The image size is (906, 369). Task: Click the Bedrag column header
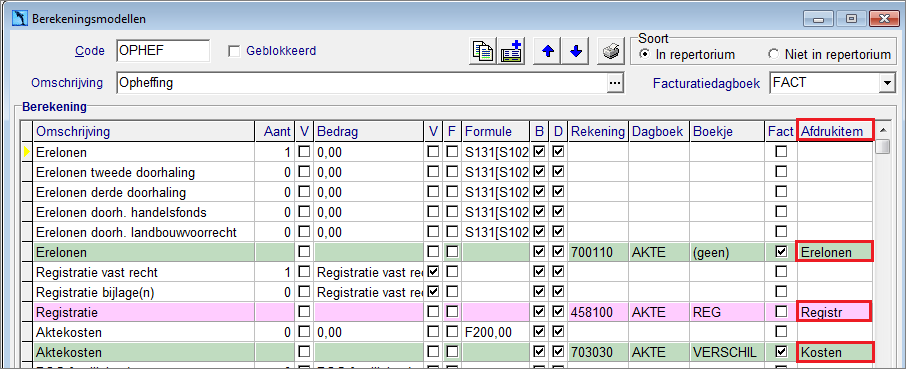(369, 132)
